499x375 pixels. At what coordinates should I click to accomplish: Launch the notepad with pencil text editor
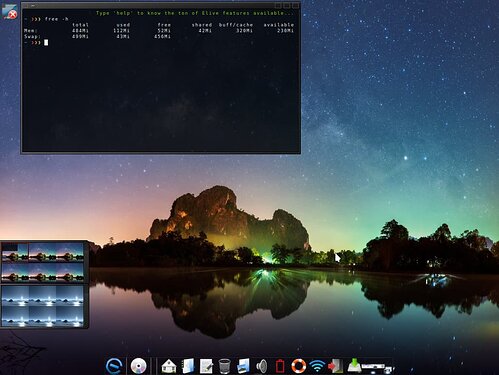pos(206,366)
